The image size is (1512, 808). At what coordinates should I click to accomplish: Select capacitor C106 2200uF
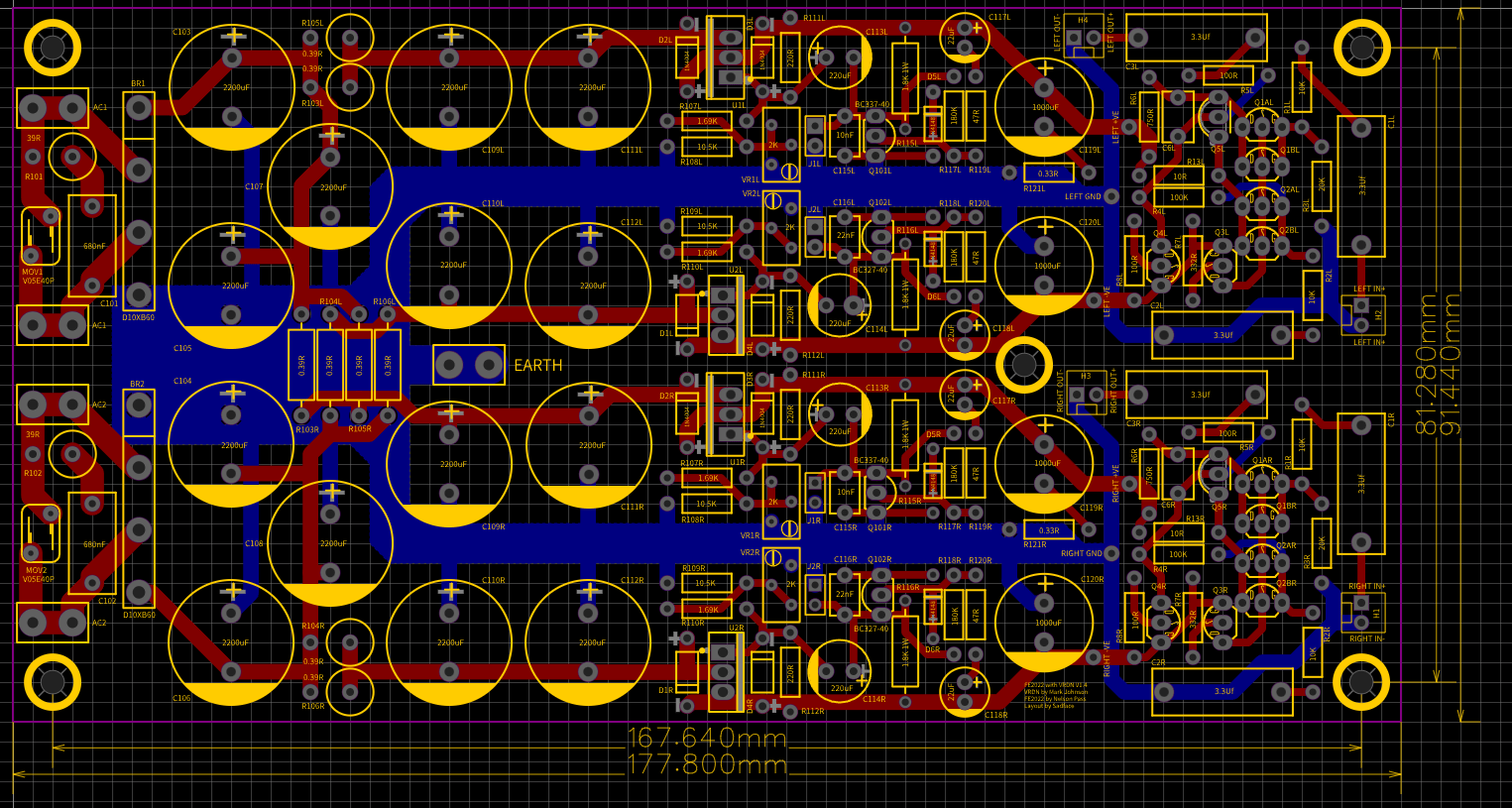(x=231, y=642)
